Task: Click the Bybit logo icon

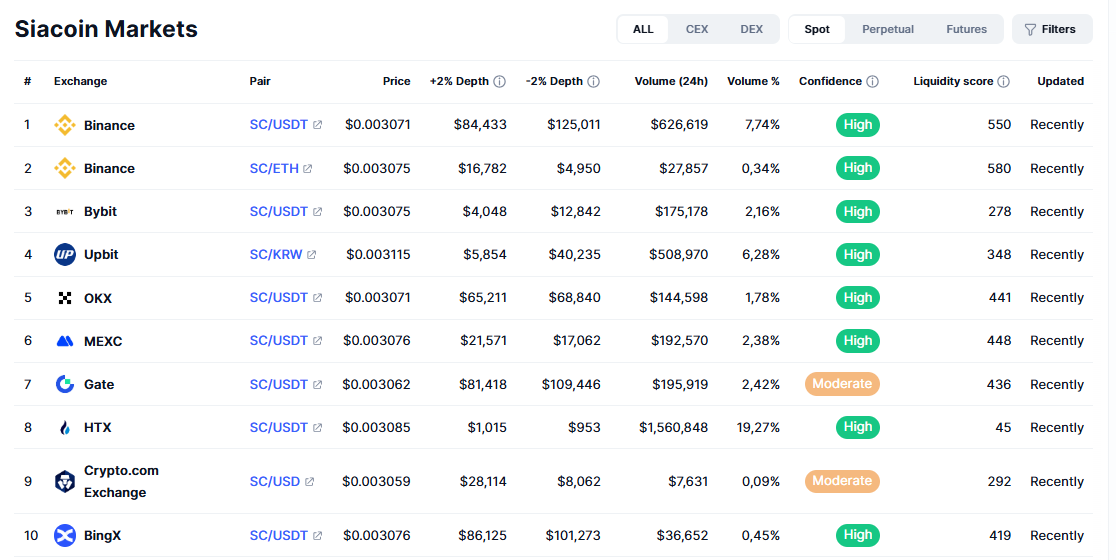Action: (65, 212)
